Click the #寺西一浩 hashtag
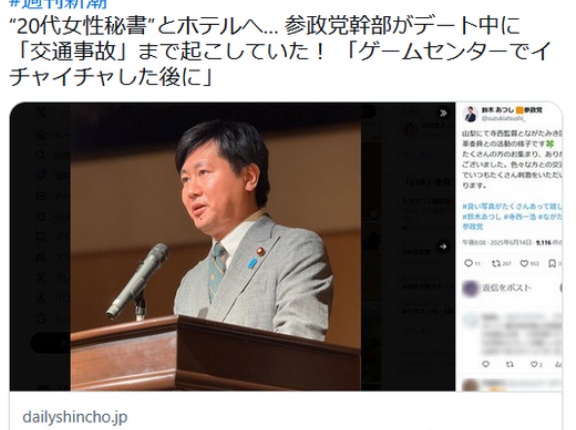 pos(519,217)
